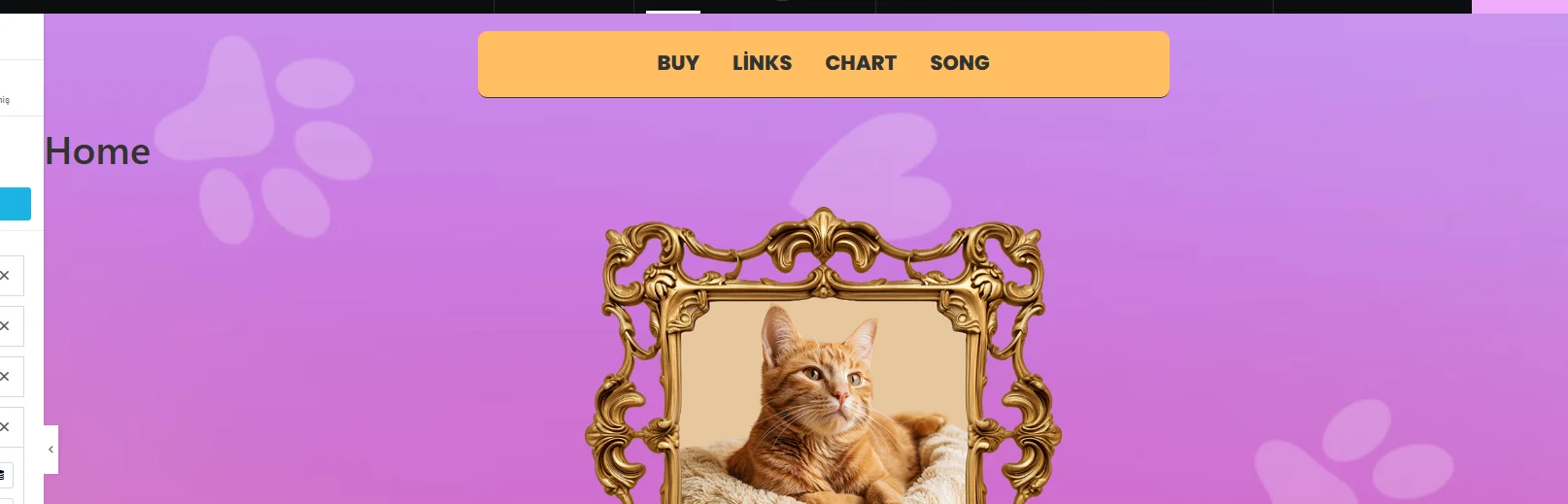Screen dimensions: 1568x504
Task: Click the stacked layers icon in sidebar
Action: 4,475
